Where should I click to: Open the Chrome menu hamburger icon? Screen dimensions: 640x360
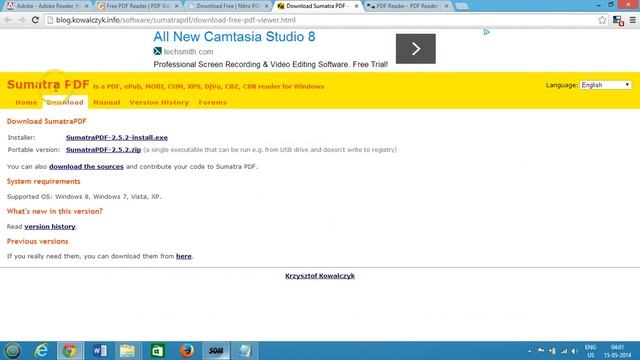tap(632, 20)
